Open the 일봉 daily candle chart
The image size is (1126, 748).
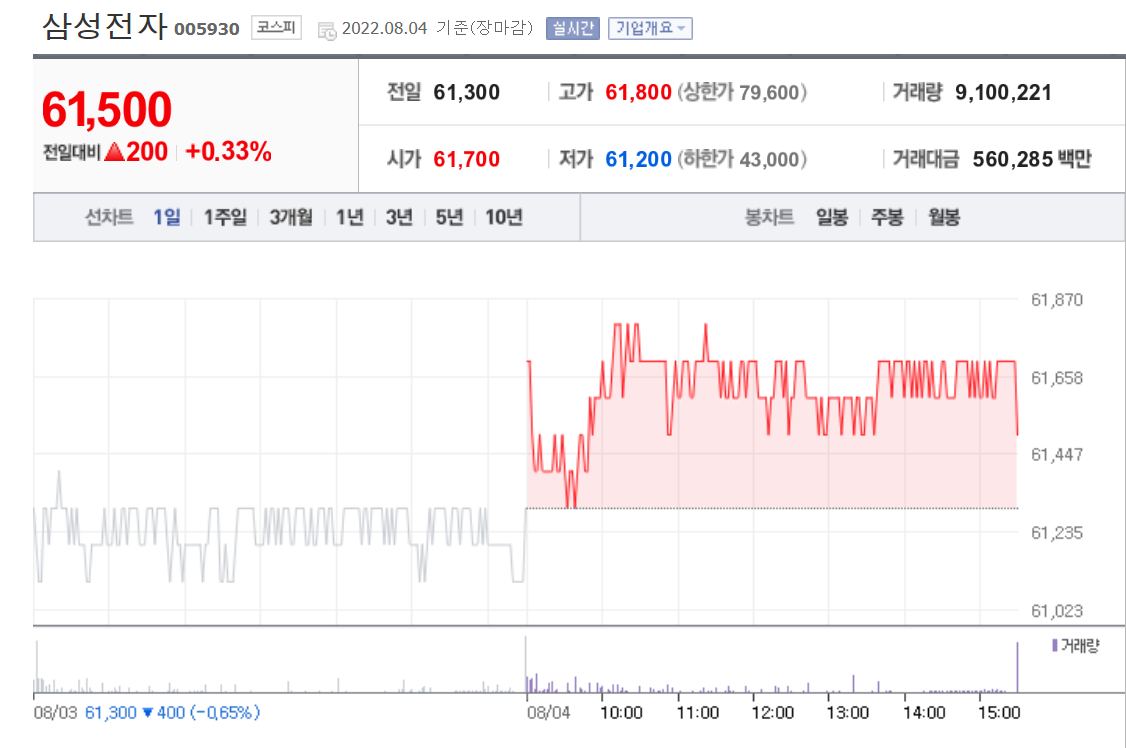coord(832,217)
